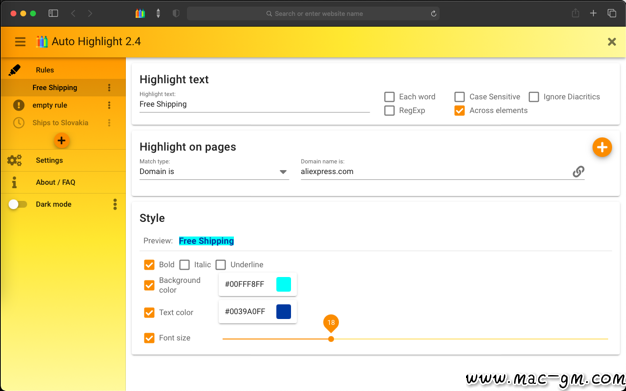Open the hamburger menu in Auto Highlight
626x391 pixels.
pos(20,42)
